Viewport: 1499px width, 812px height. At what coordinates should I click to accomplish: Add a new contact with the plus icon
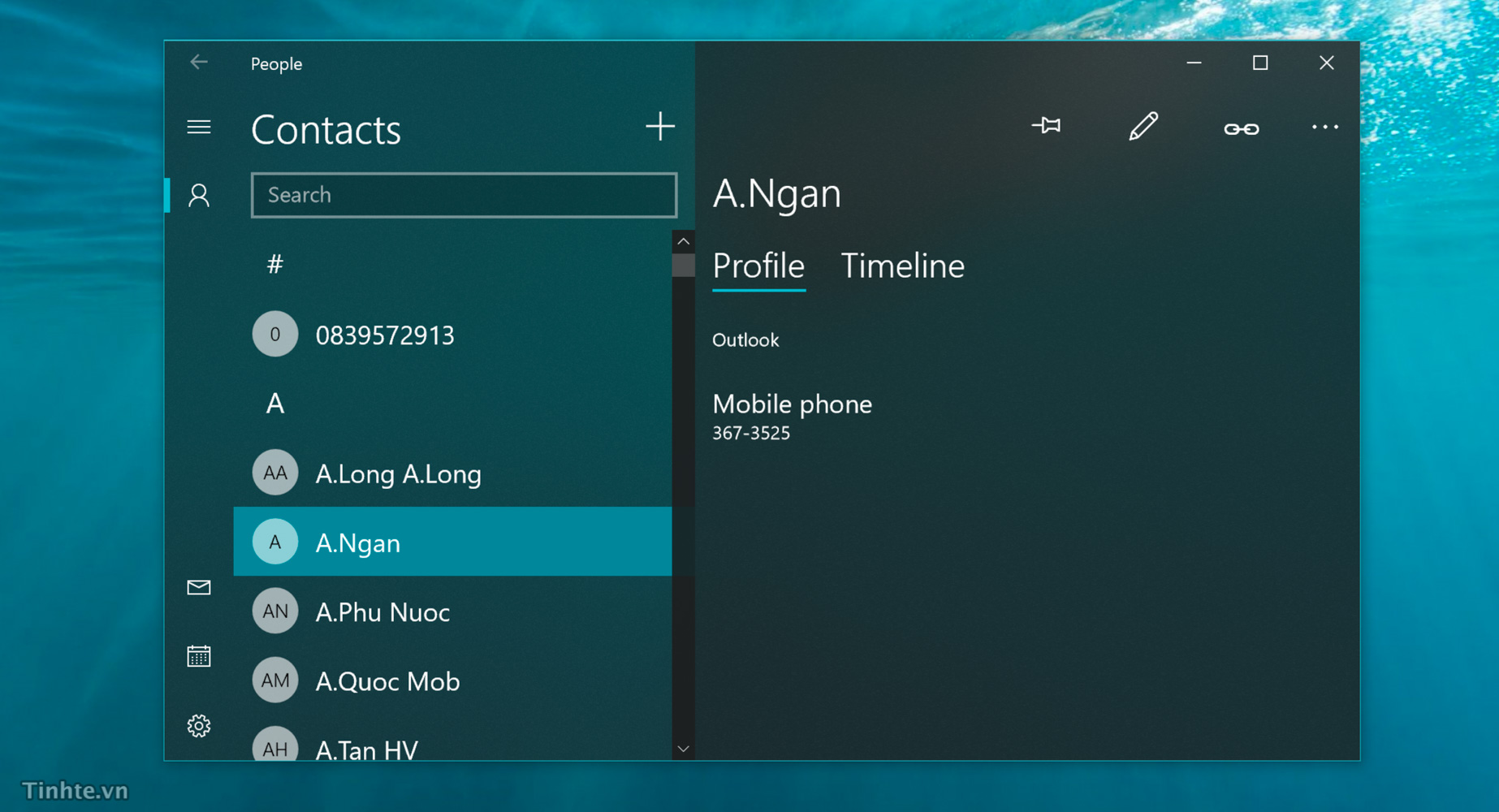pos(660,127)
